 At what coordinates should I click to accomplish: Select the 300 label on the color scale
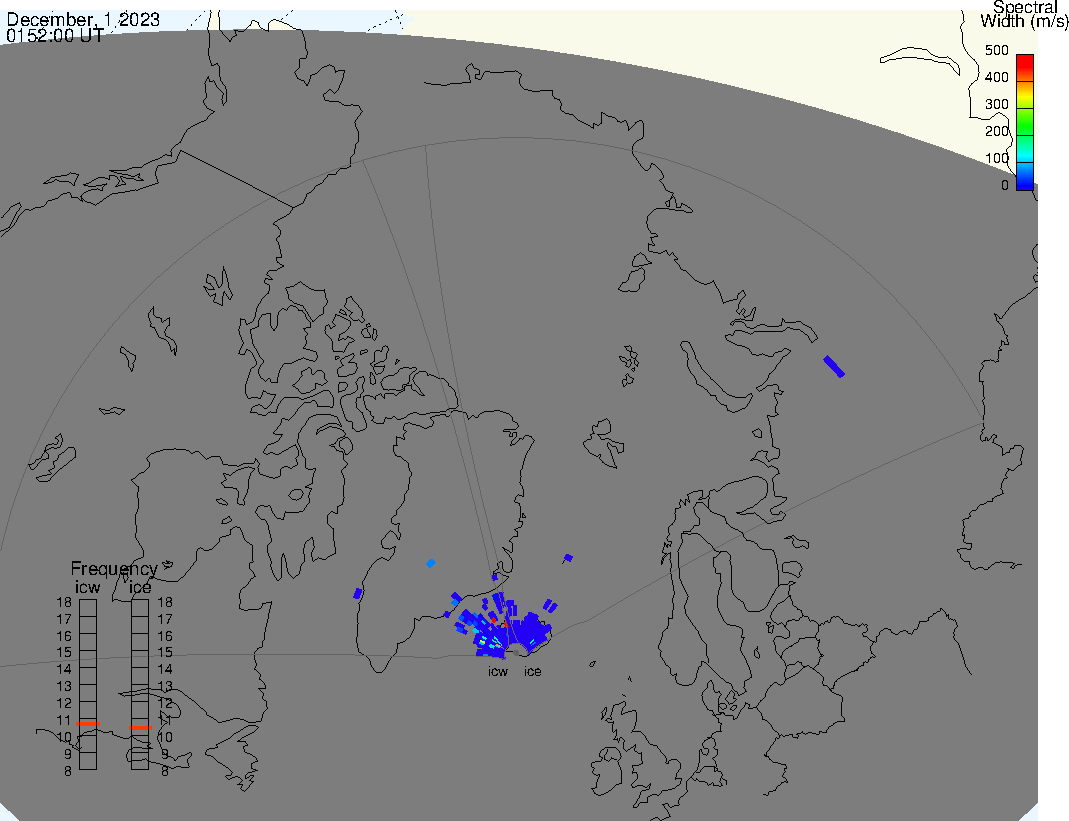[x=996, y=104]
